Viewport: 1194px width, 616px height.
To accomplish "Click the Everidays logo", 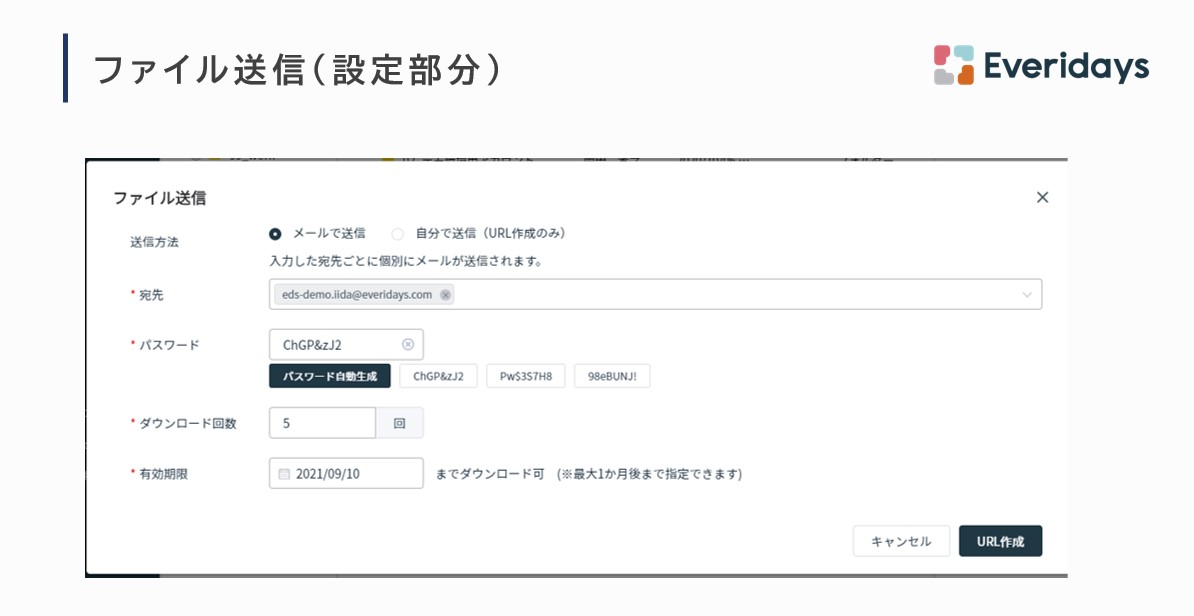I will 1041,66.
